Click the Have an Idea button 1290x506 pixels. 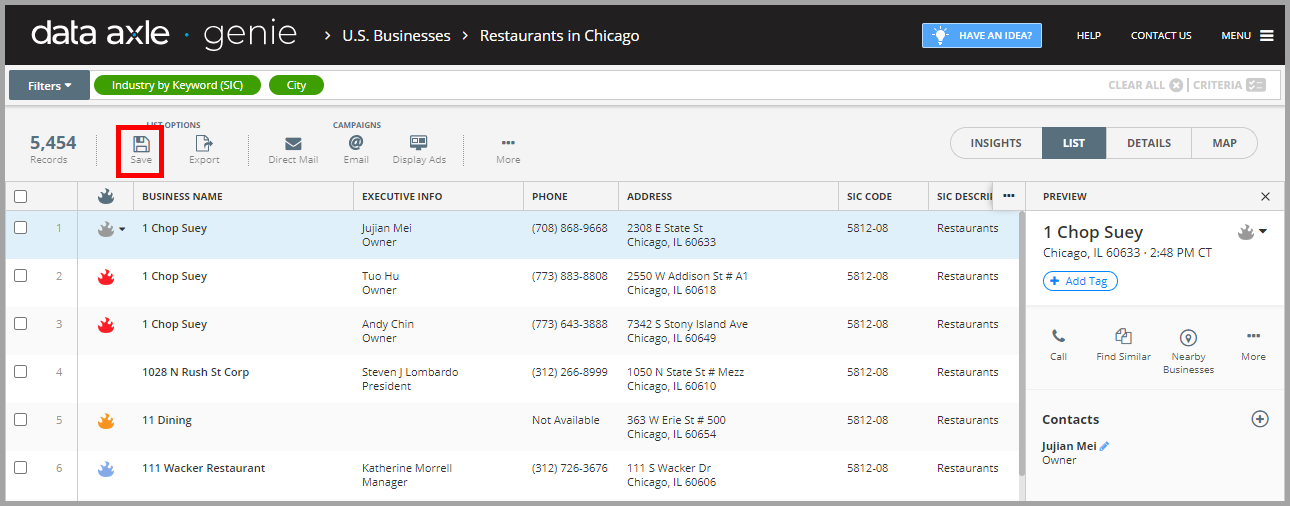tap(982, 35)
